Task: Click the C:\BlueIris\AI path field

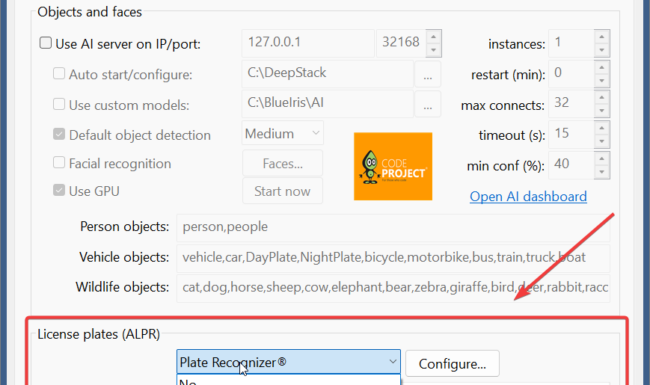Action: [x=327, y=104]
